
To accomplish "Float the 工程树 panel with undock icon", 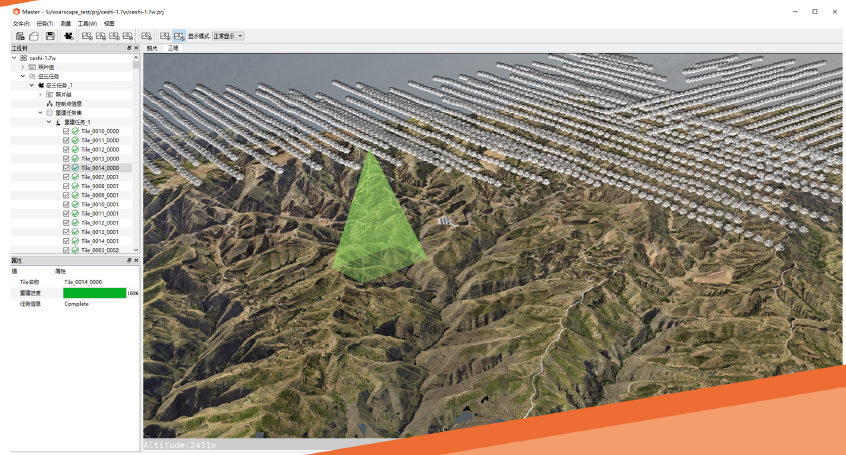I will (128, 48).
